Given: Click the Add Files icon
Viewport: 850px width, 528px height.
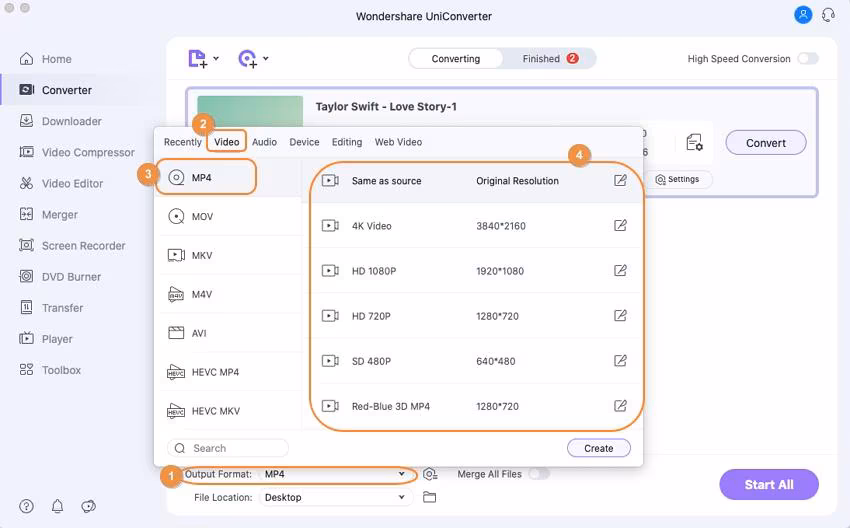Looking at the screenshot, I should 197,59.
